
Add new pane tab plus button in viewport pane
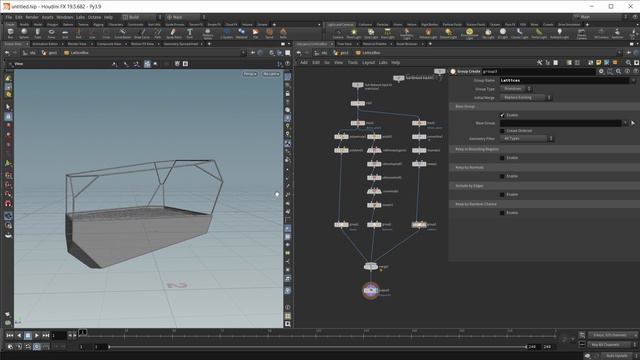(x=209, y=44)
